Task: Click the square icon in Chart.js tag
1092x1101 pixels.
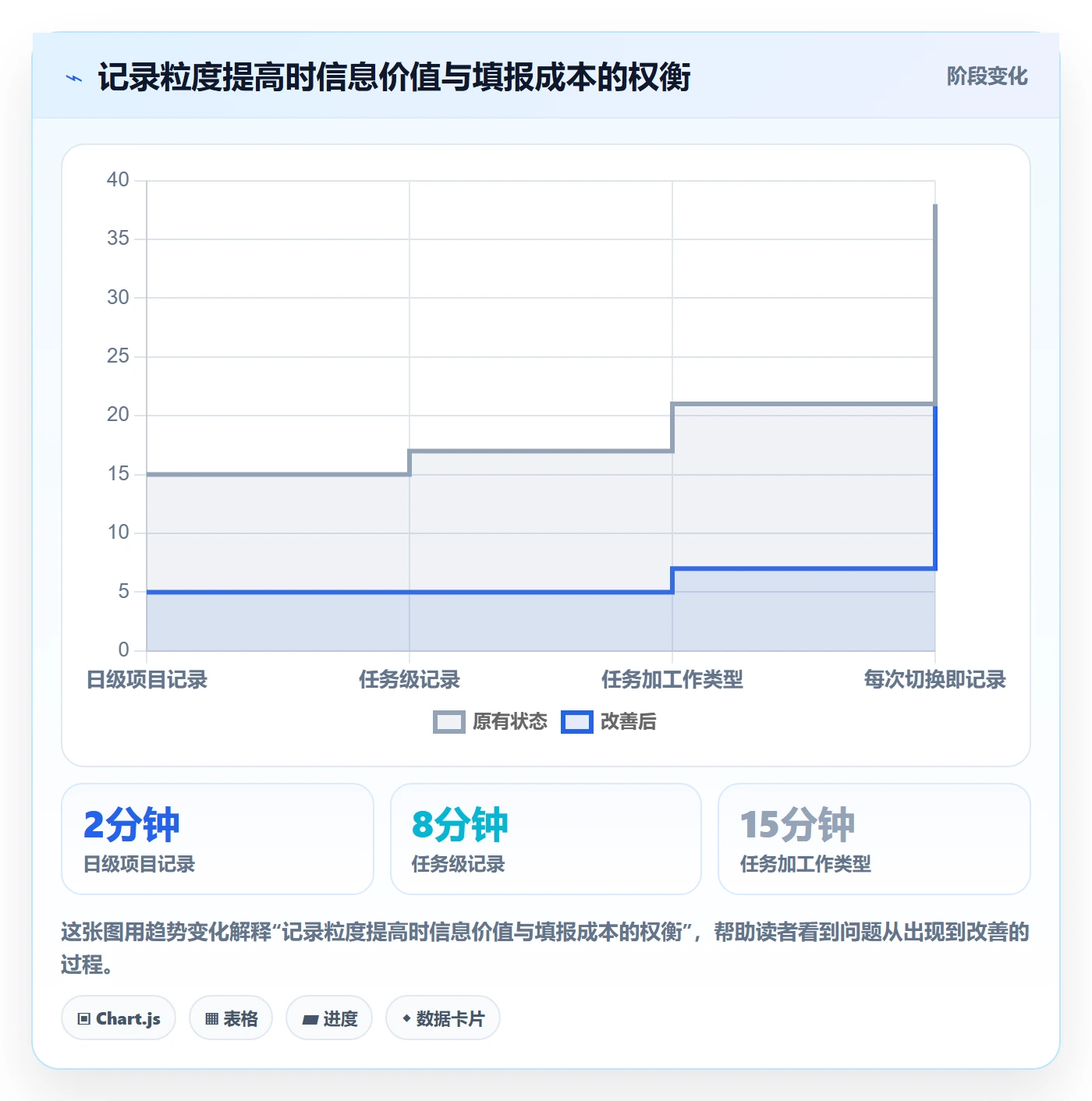Action: [84, 1018]
